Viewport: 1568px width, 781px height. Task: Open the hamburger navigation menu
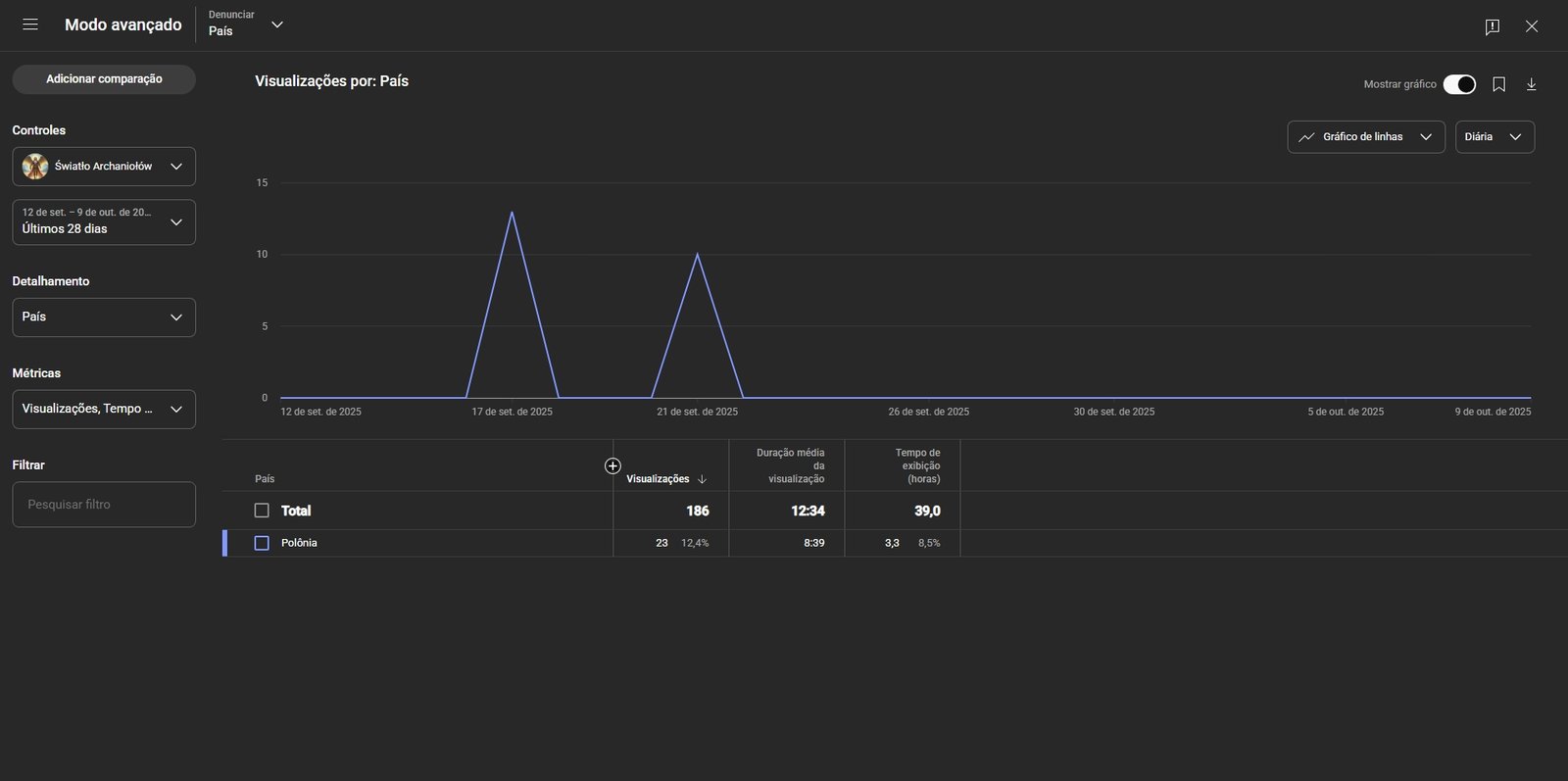coord(30,24)
